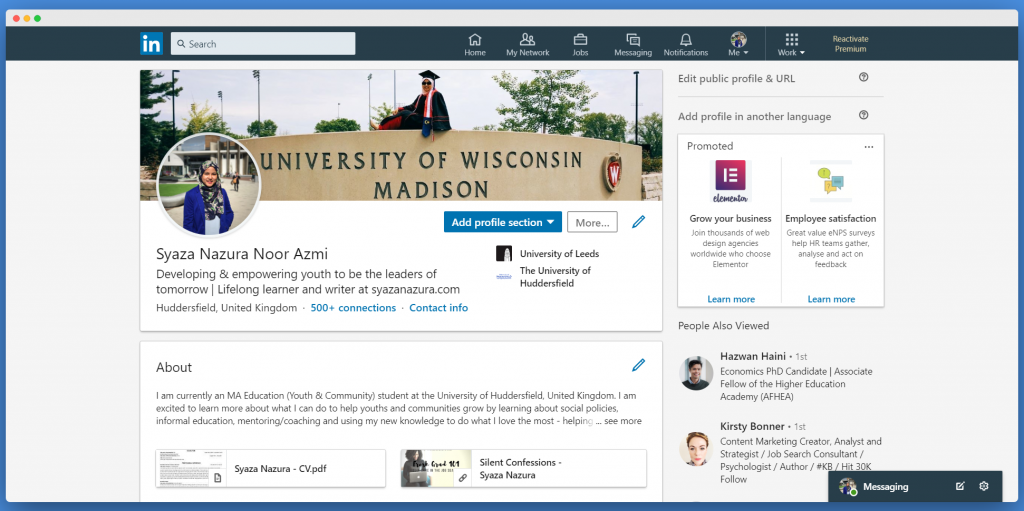
Task: Edit intro with the pencil icon beside More
Action: tap(639, 222)
